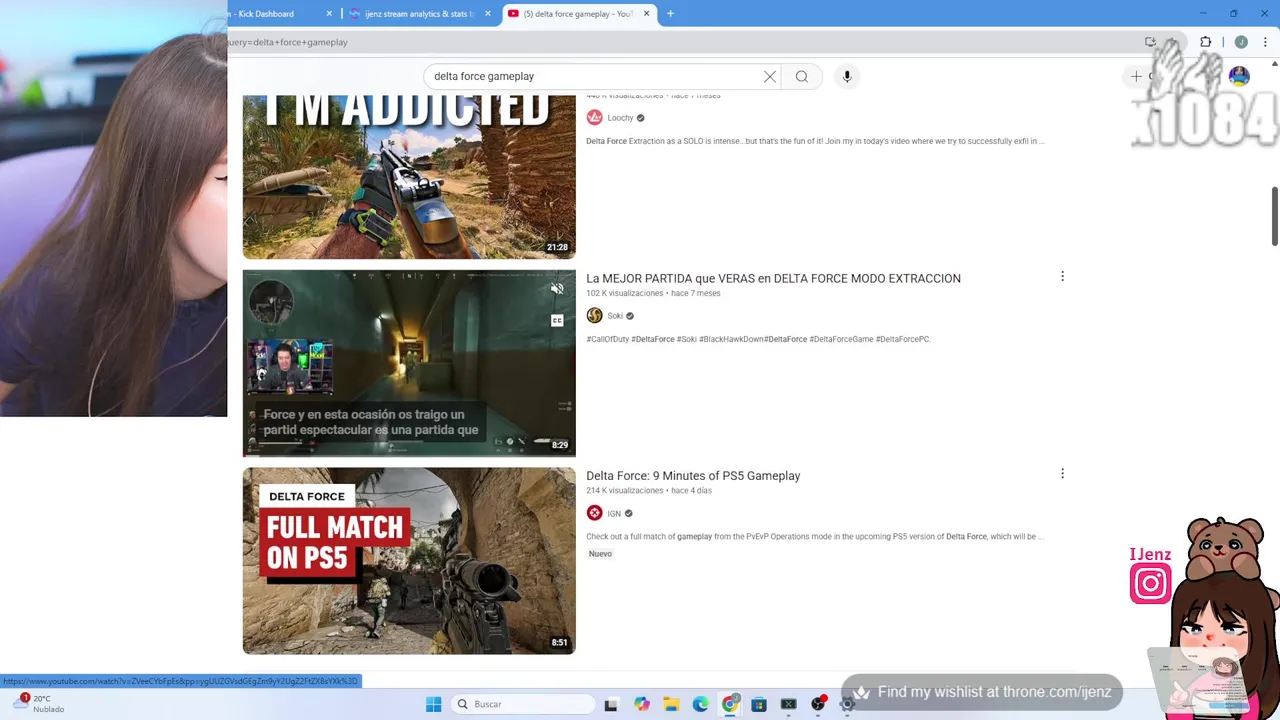Start voice search with the microphone icon
This screenshot has width=1280, height=720.
[x=847, y=76]
